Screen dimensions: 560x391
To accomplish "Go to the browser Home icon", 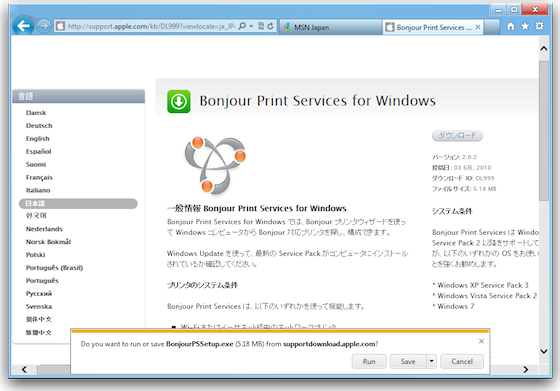I will (511, 26).
